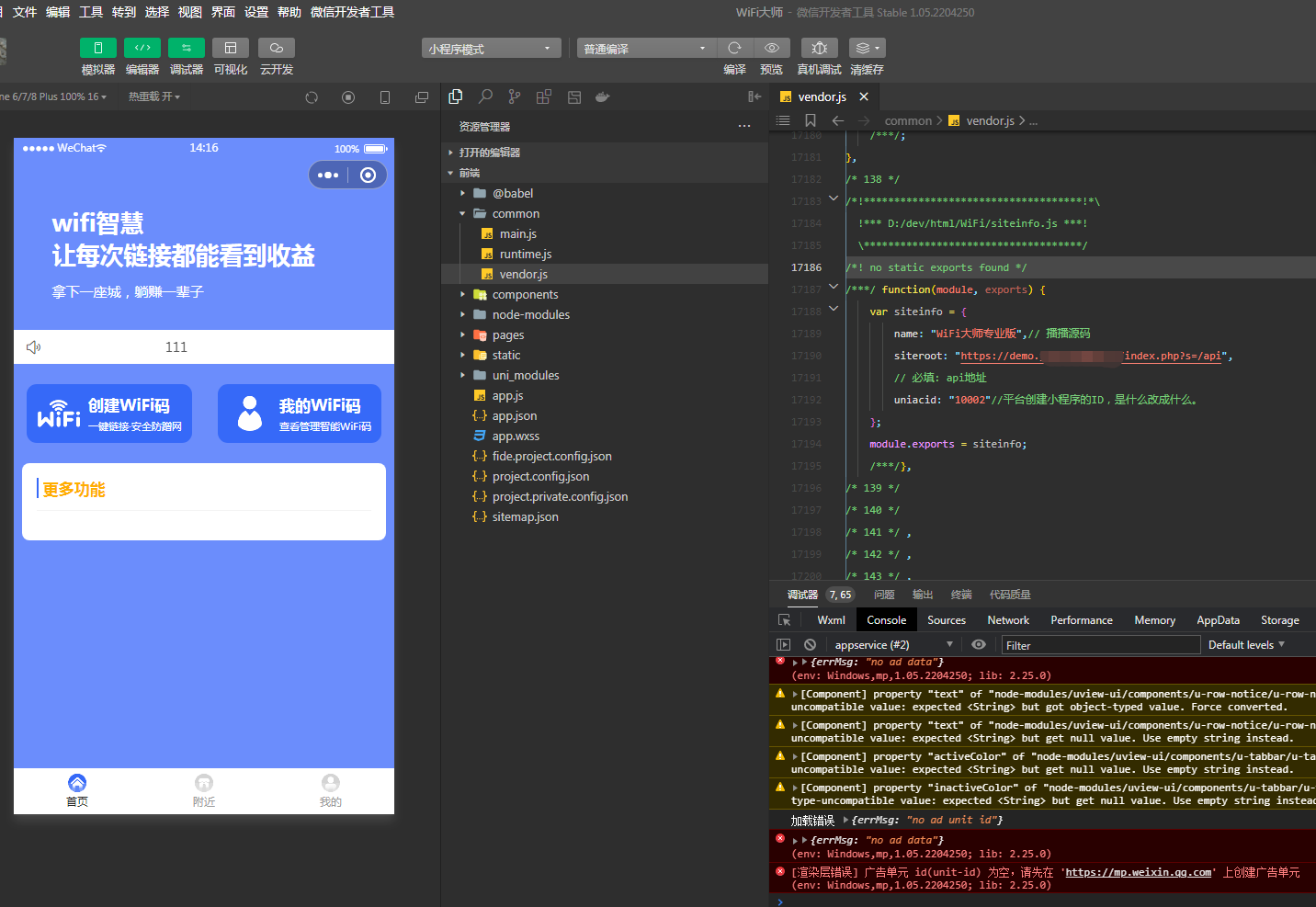This screenshot has height=907, width=1316.
Task: Switch to the 终端 panel tab
Action: pos(961,595)
